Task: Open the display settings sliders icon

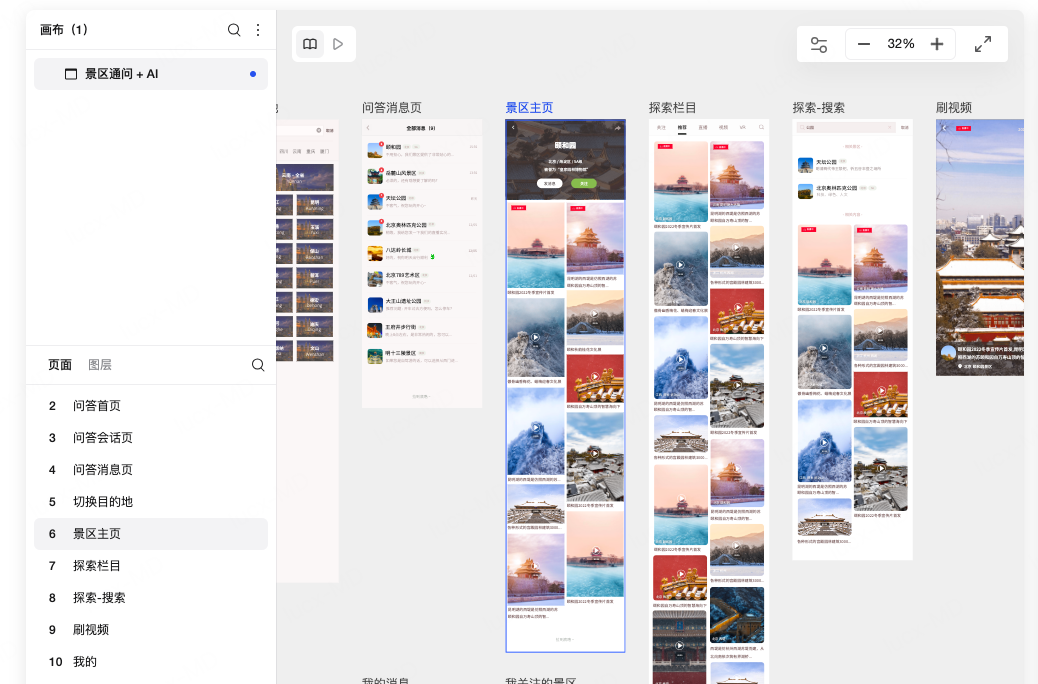Action: [819, 44]
